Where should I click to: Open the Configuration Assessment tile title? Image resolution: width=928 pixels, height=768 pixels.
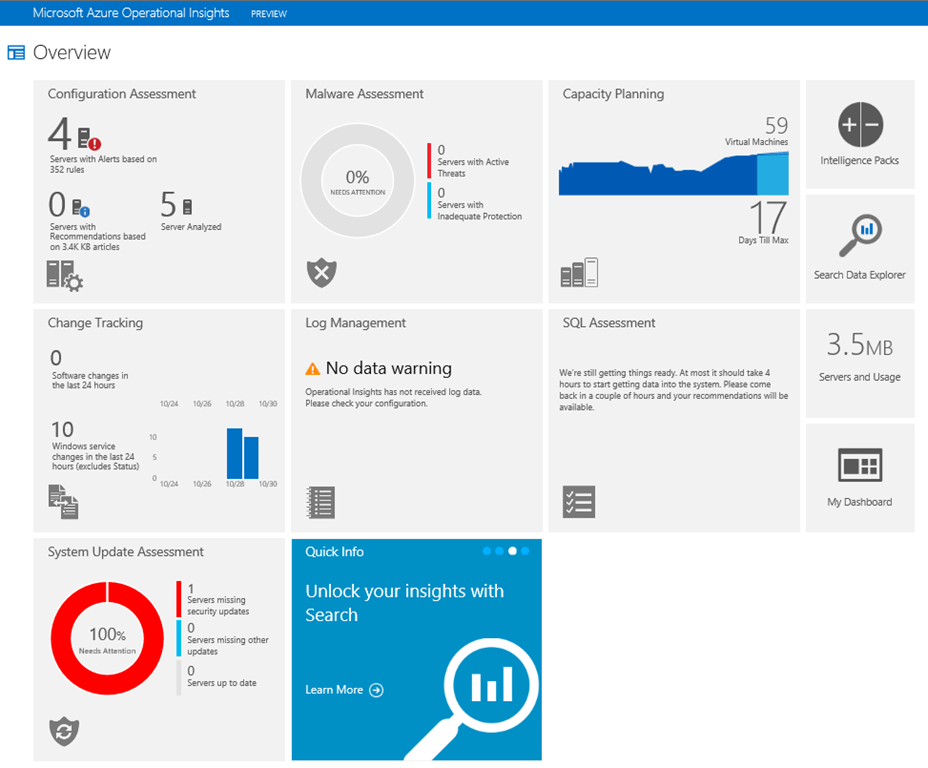coord(121,94)
